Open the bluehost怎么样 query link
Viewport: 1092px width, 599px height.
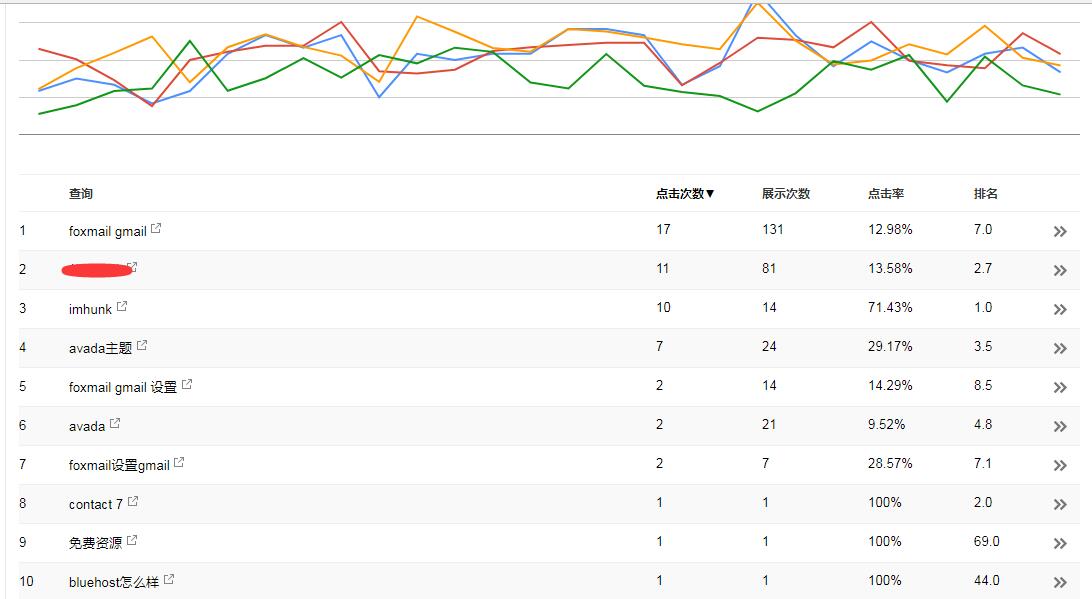click(x=114, y=582)
